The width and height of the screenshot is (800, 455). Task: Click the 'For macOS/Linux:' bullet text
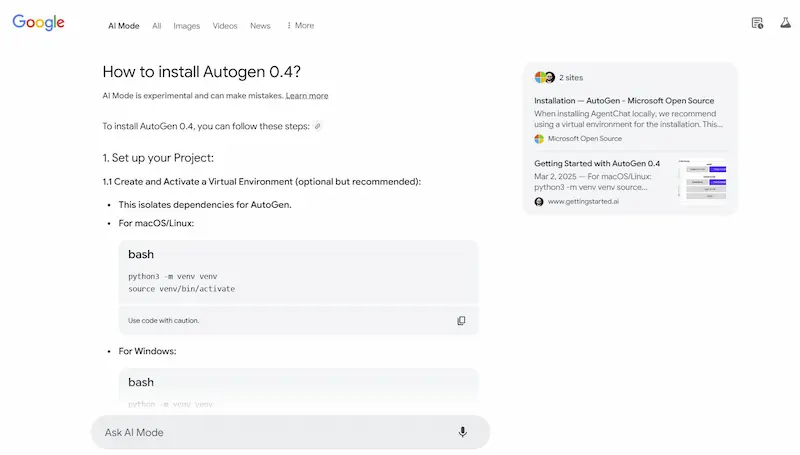(156, 223)
